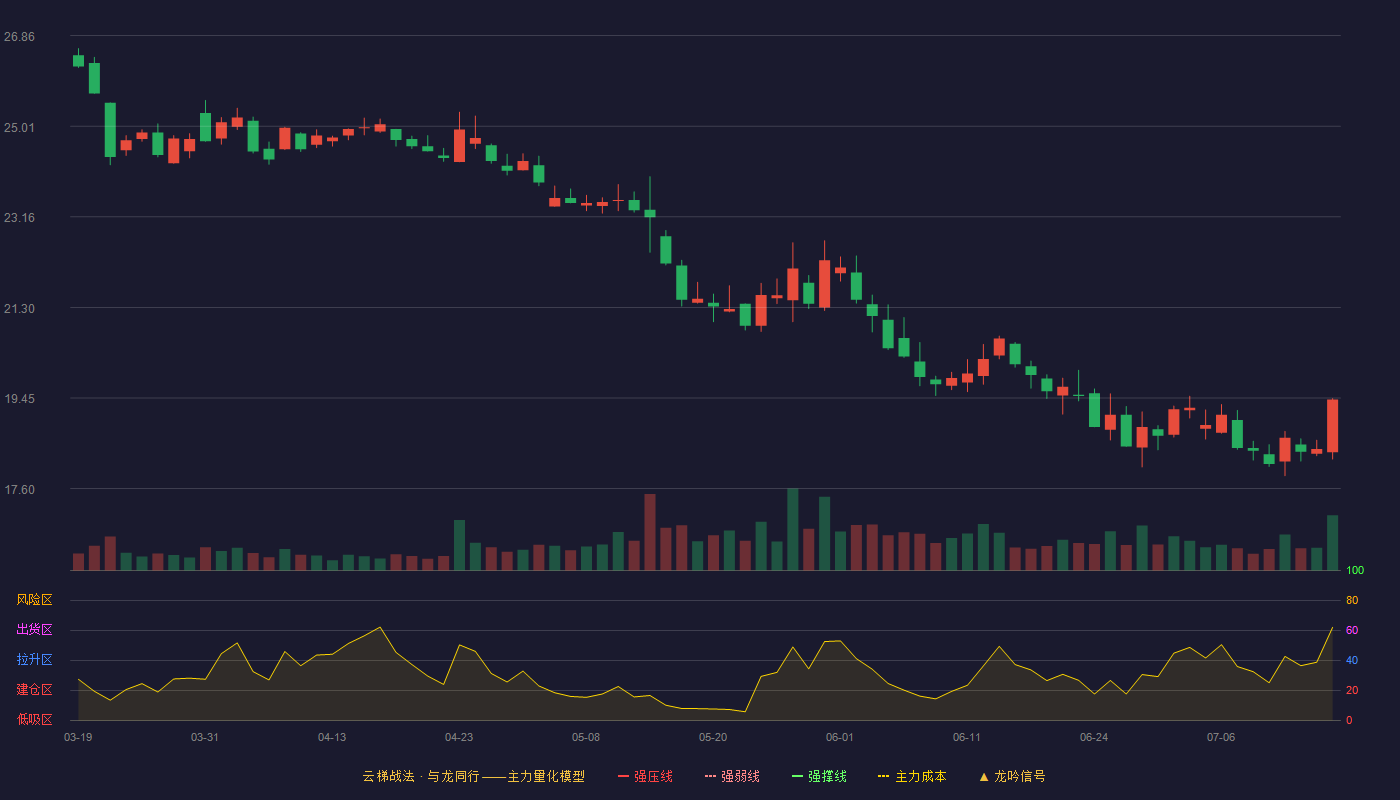
Task: Toggle the 强撑线 legend entry
Action: (x=819, y=776)
